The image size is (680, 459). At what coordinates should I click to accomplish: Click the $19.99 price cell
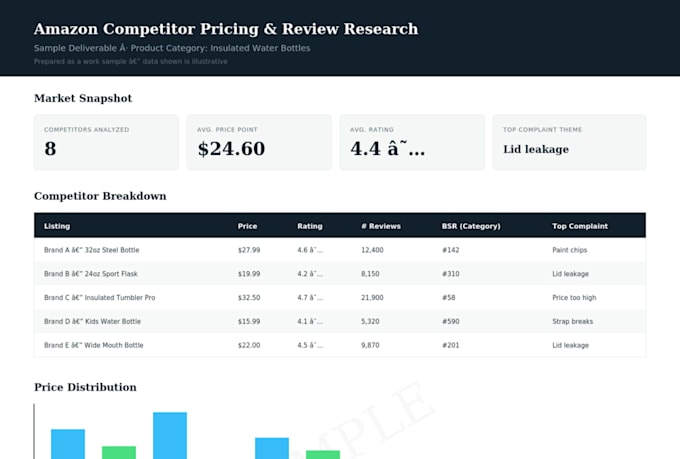click(249, 274)
